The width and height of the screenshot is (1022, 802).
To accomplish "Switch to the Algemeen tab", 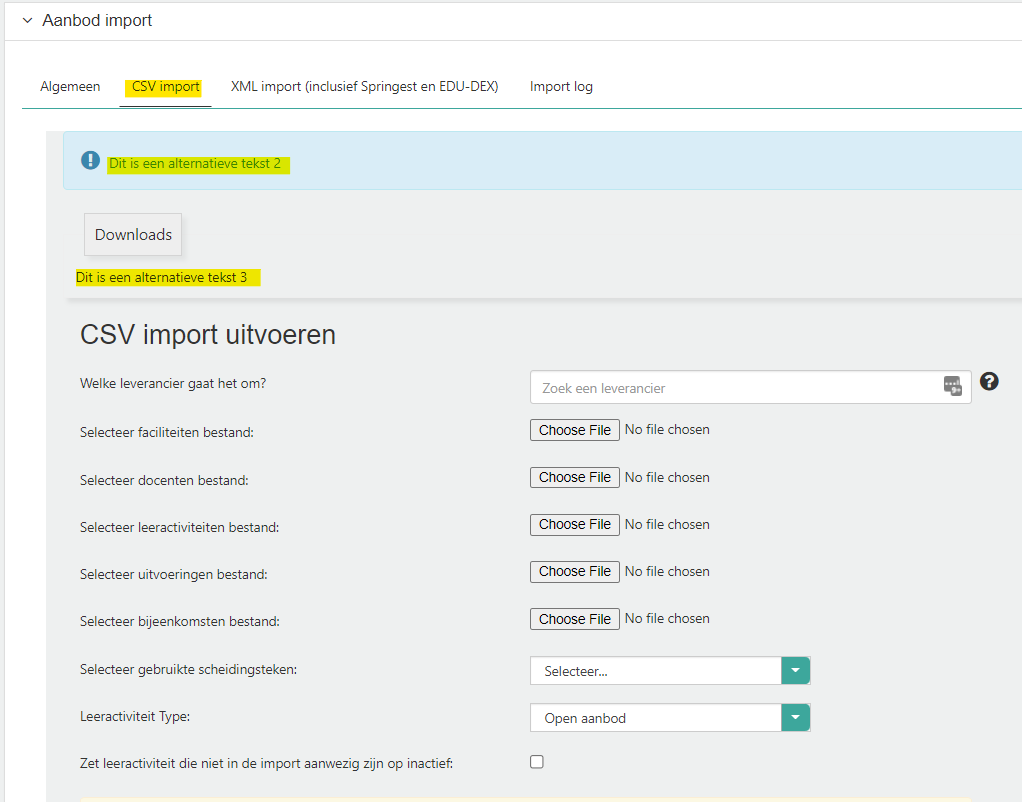I will (x=70, y=87).
